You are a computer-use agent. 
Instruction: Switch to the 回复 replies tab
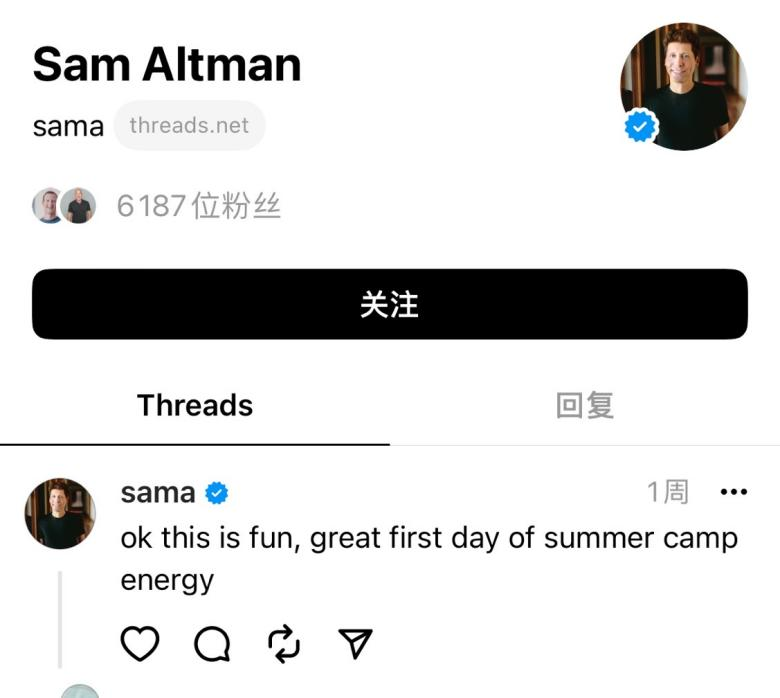pos(584,405)
